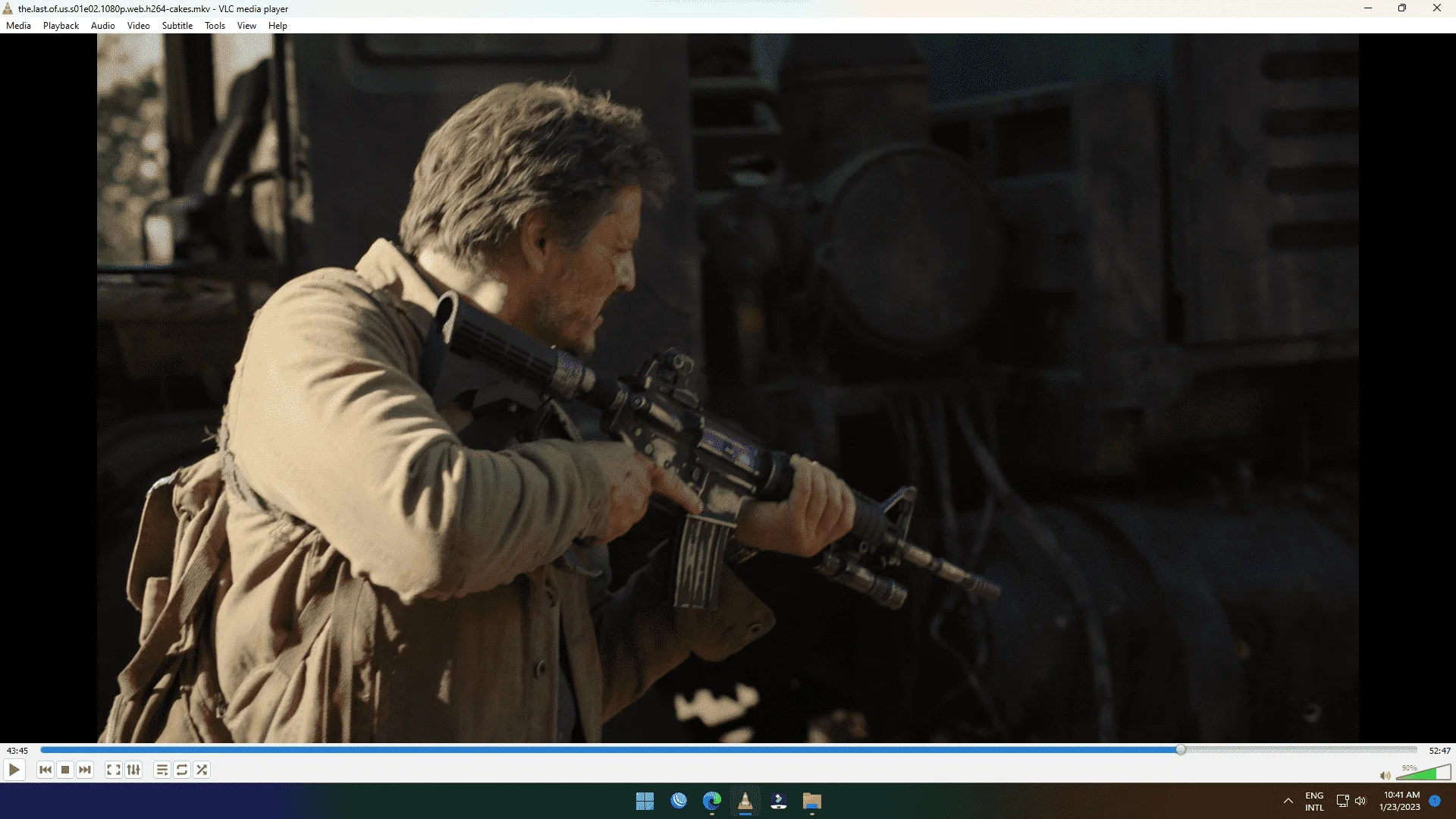The image size is (1456, 819).
Task: Toggle loop repeat mode
Action: point(182,770)
